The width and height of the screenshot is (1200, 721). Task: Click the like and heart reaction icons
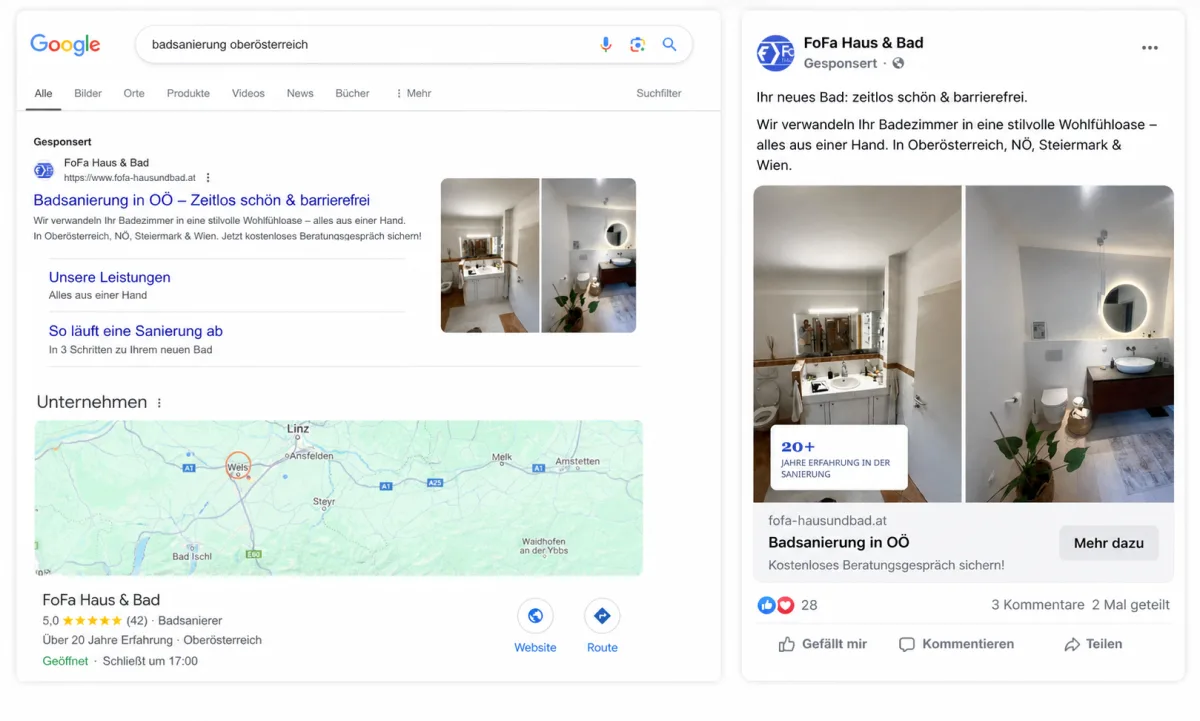pos(776,605)
